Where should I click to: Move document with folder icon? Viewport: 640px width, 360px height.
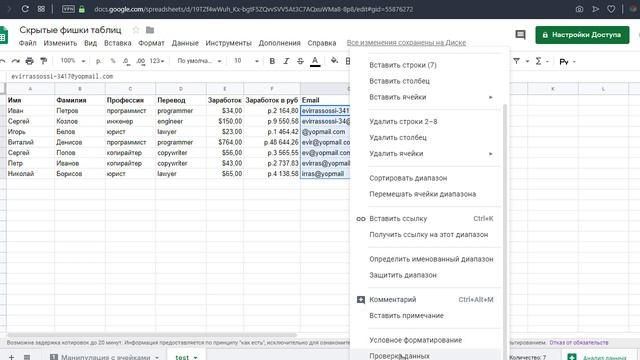(x=150, y=30)
